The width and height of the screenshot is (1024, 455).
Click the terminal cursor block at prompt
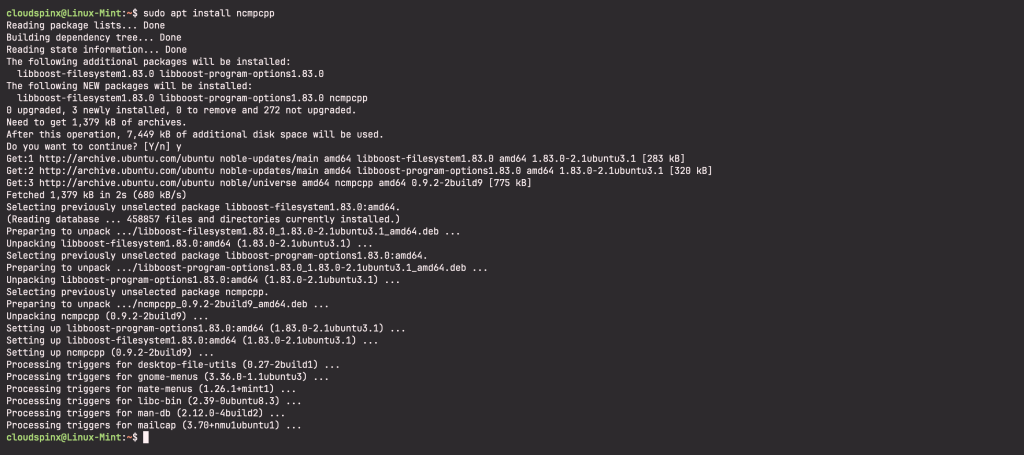[x=146, y=437]
